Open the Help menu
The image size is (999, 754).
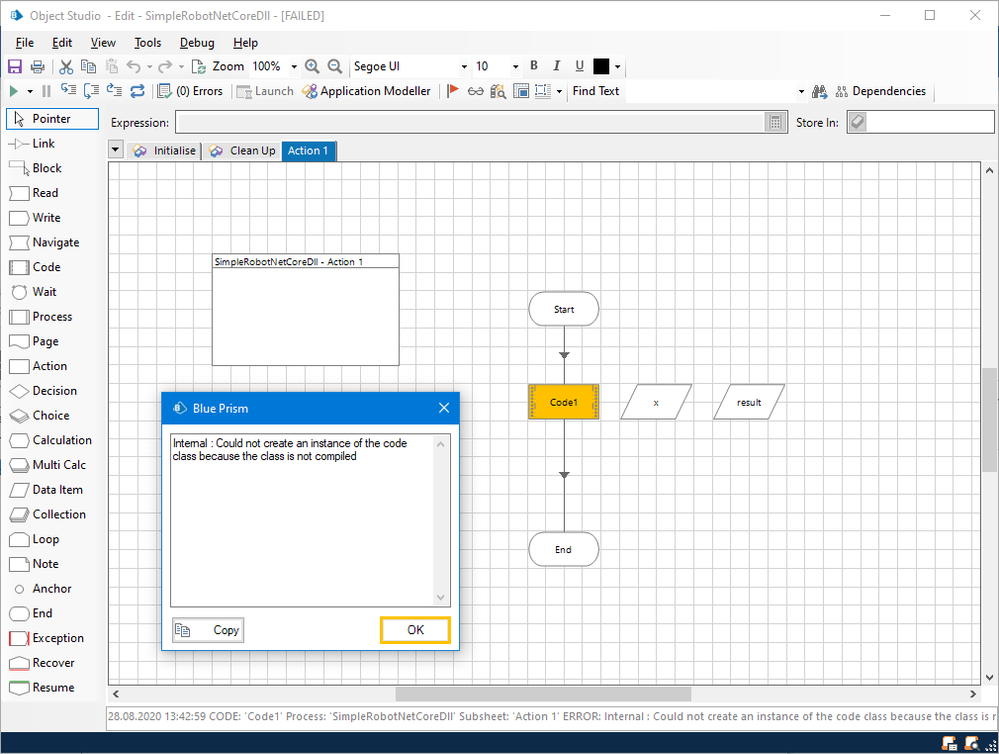[x=245, y=43]
